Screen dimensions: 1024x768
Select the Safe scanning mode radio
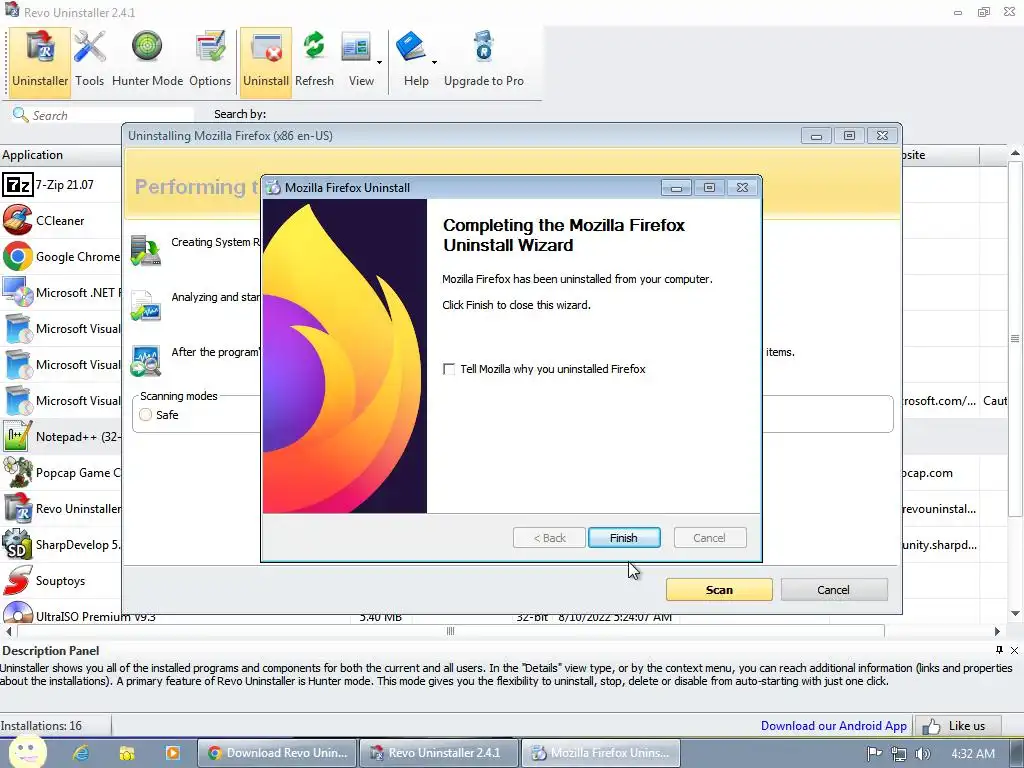click(x=146, y=415)
